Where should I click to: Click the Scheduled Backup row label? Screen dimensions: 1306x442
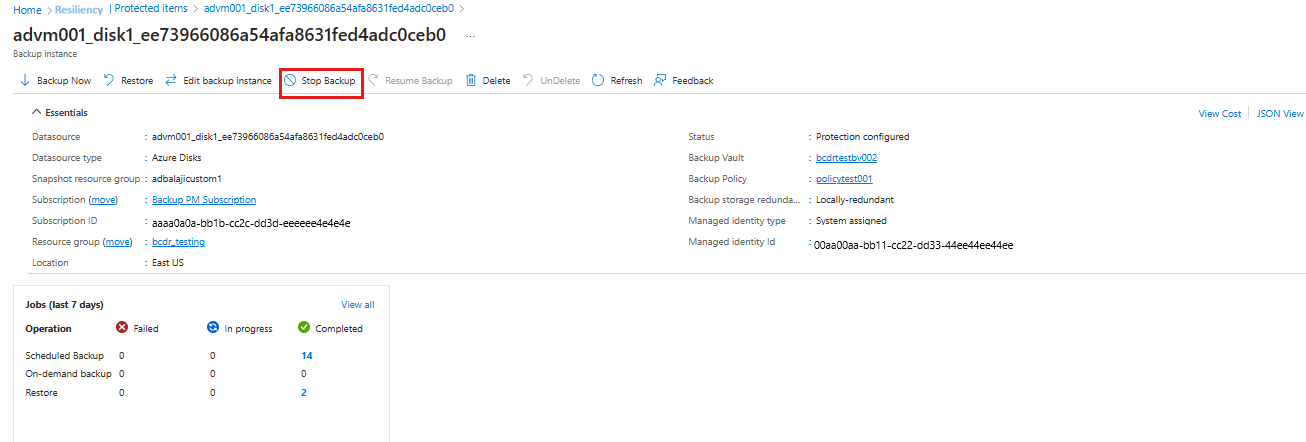click(x=64, y=355)
